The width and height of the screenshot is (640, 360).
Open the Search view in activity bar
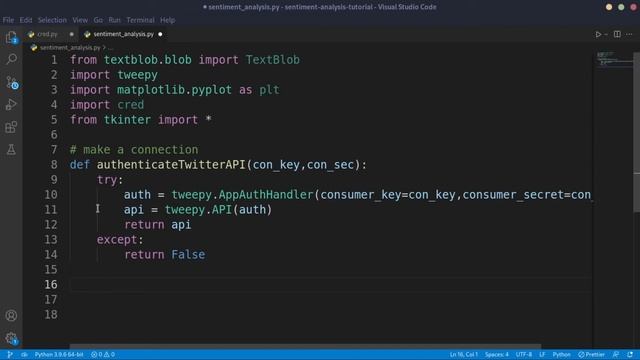[x=11, y=60]
